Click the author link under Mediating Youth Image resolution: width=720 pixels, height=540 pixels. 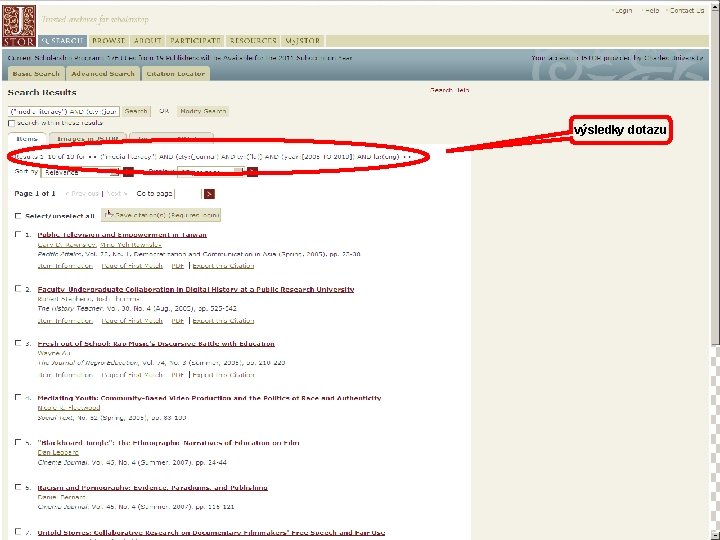click(x=69, y=408)
